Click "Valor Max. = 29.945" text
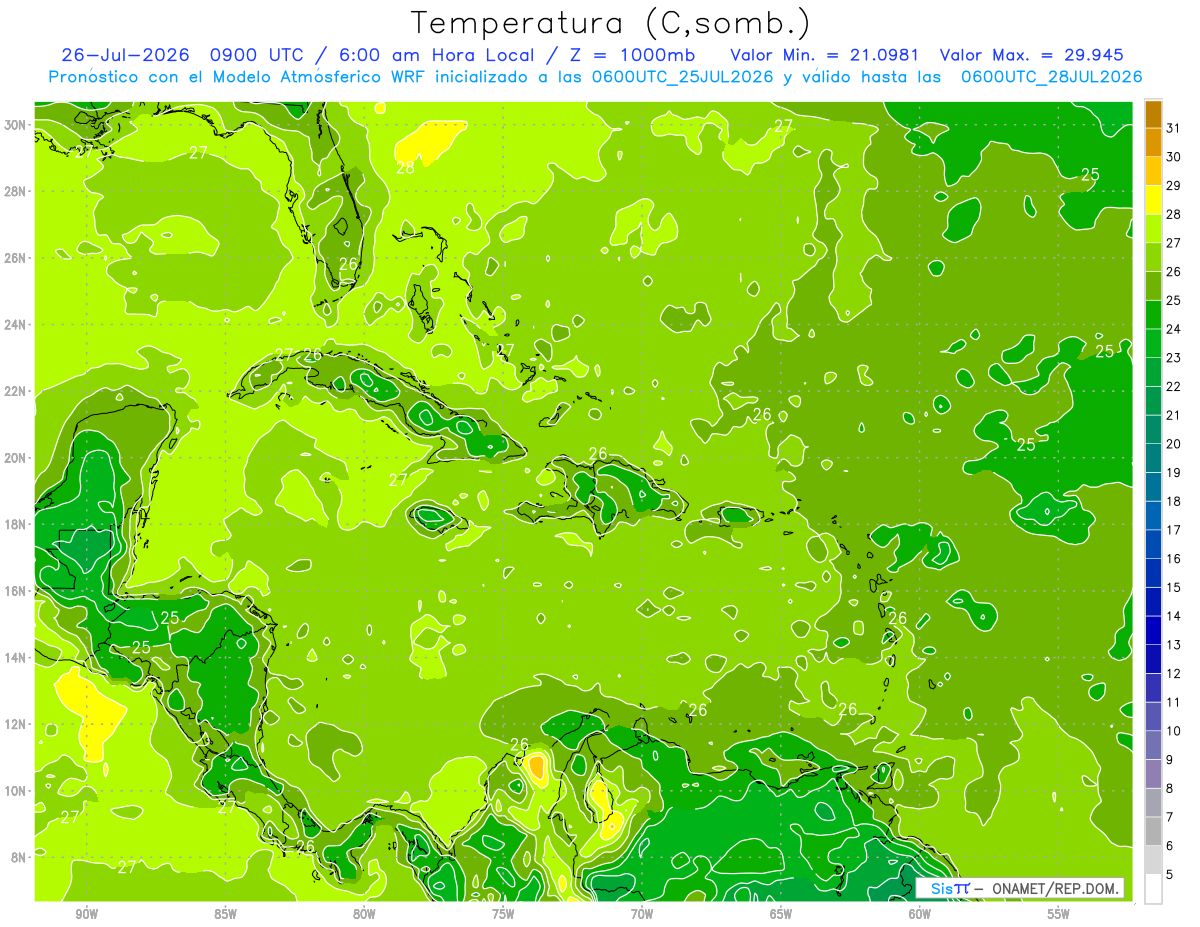 [x=1032, y=55]
